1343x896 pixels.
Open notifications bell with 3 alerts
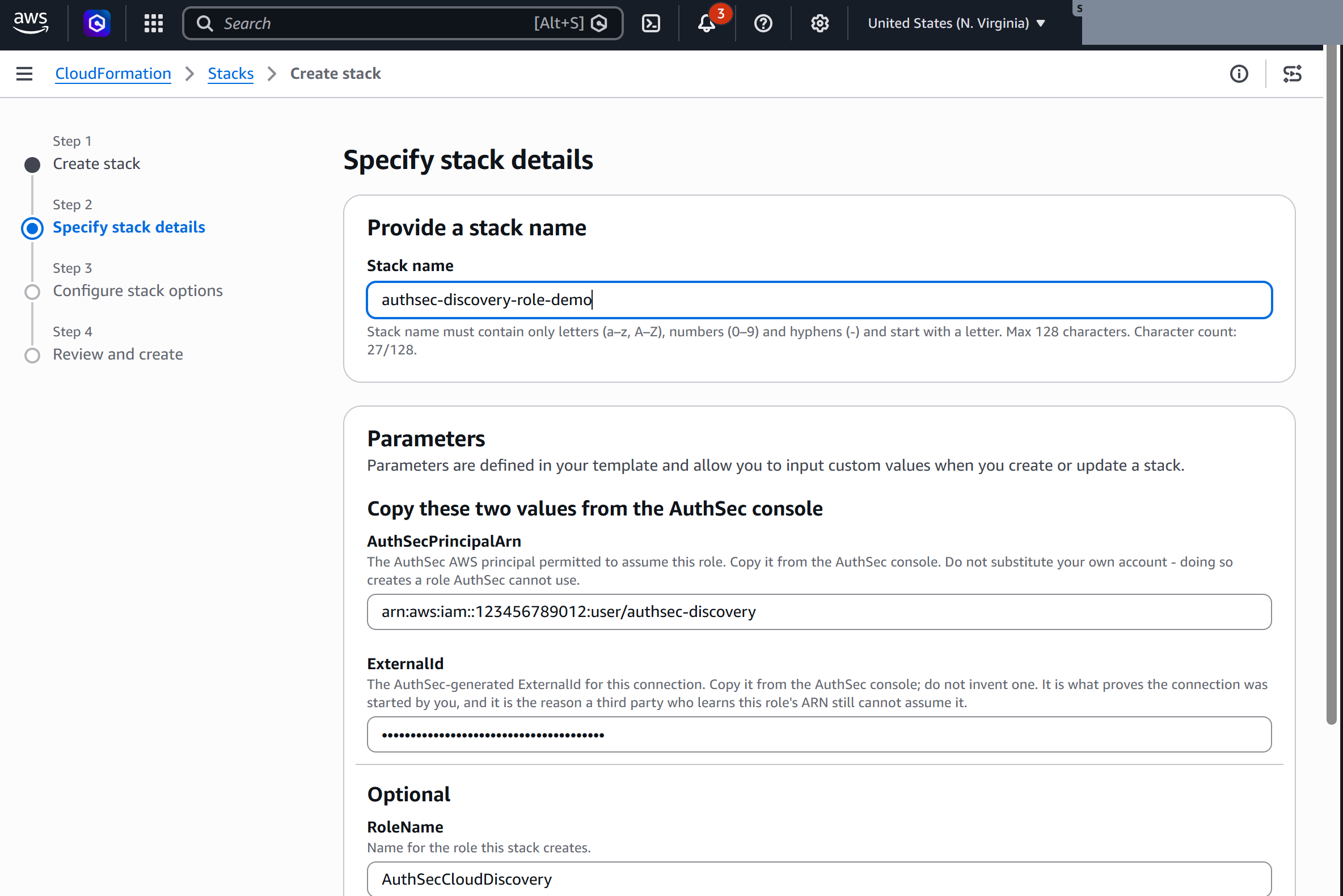pyautogui.click(x=707, y=23)
